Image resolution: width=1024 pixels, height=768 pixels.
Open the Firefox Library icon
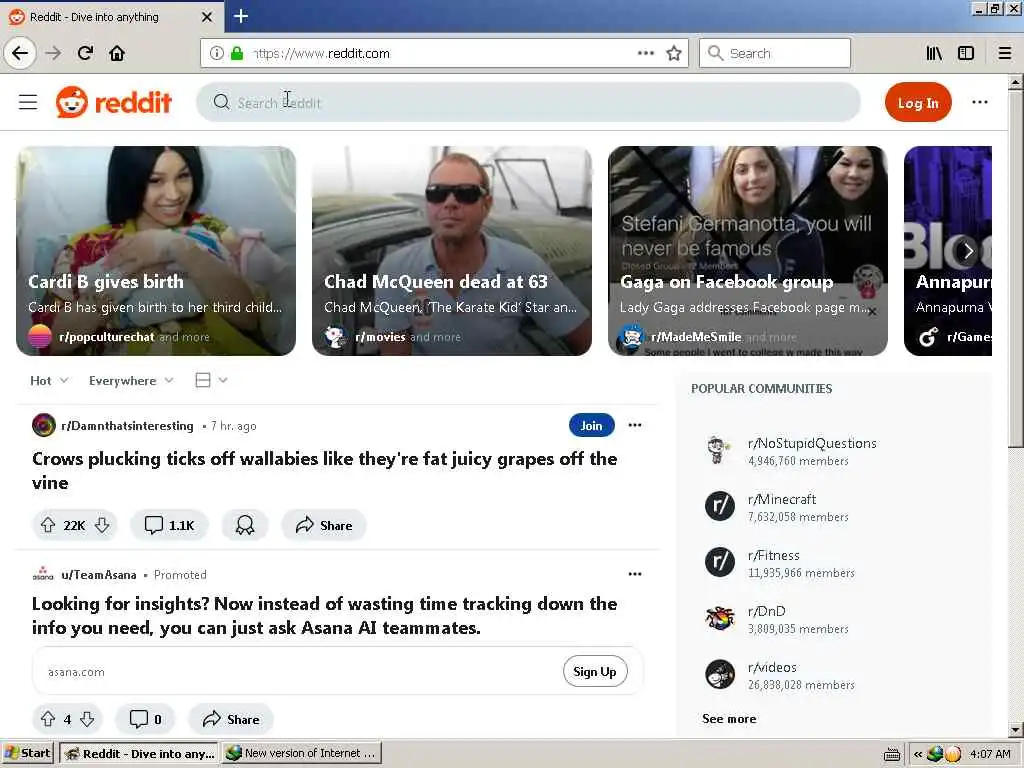934,53
